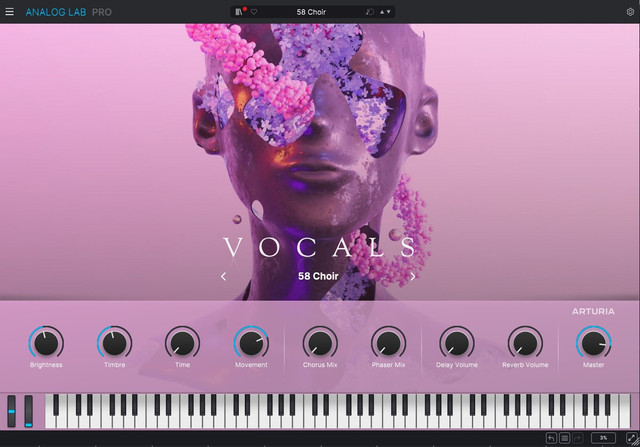Go to next sound using the right chevron
Screen dimensions: 640x447
413,276
